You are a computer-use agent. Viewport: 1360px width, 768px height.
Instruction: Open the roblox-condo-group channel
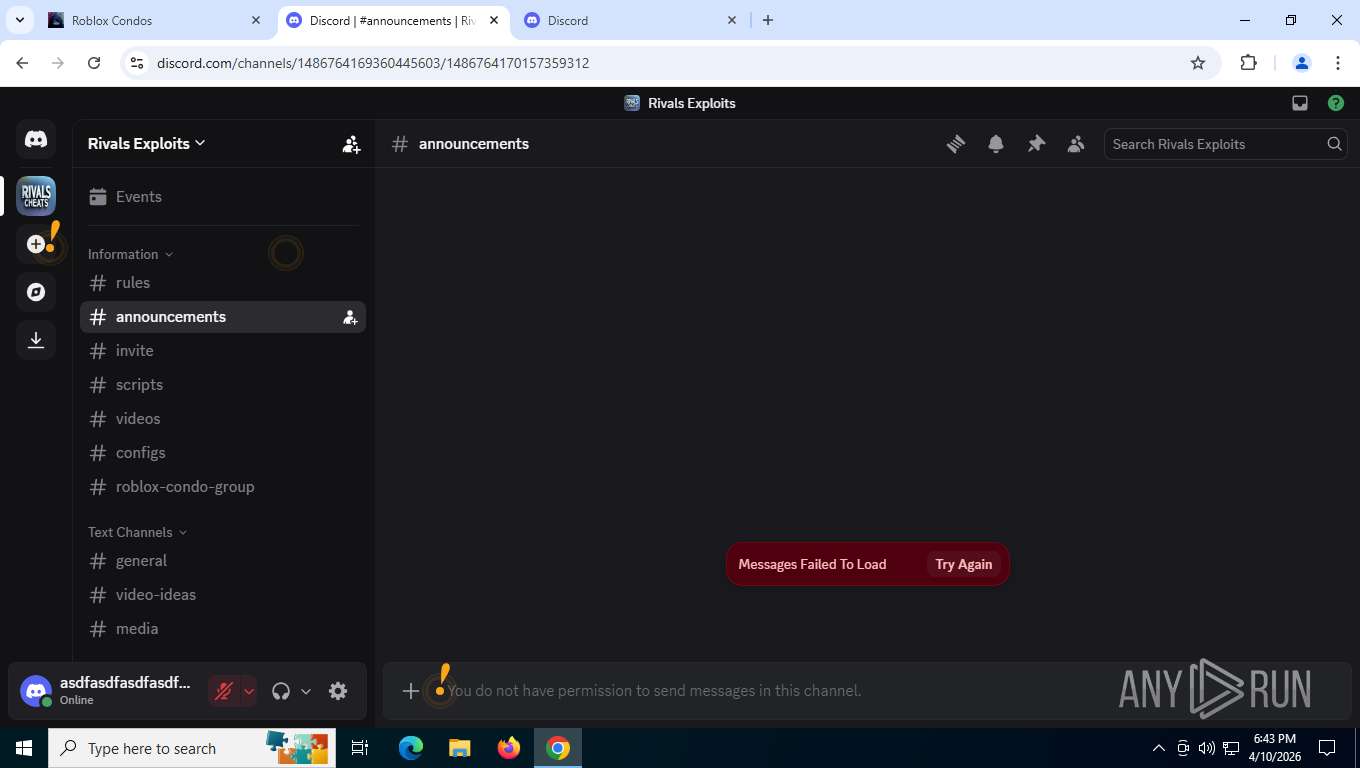223,487
